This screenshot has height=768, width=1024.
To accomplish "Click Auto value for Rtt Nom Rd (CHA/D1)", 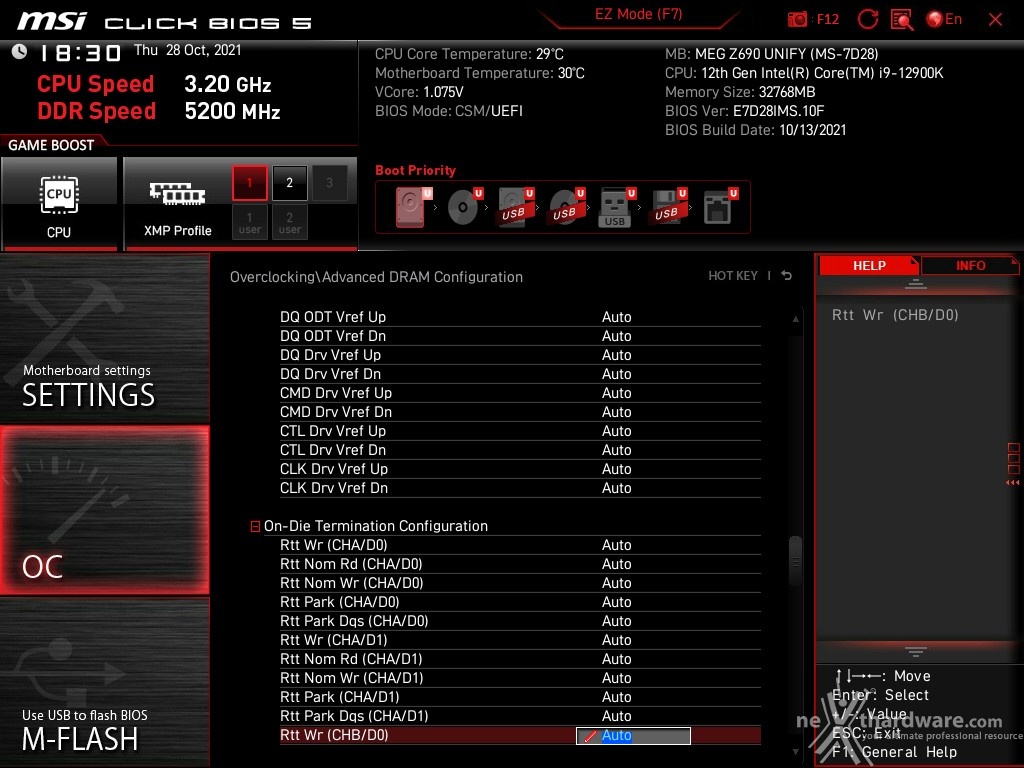I will 616,658.
